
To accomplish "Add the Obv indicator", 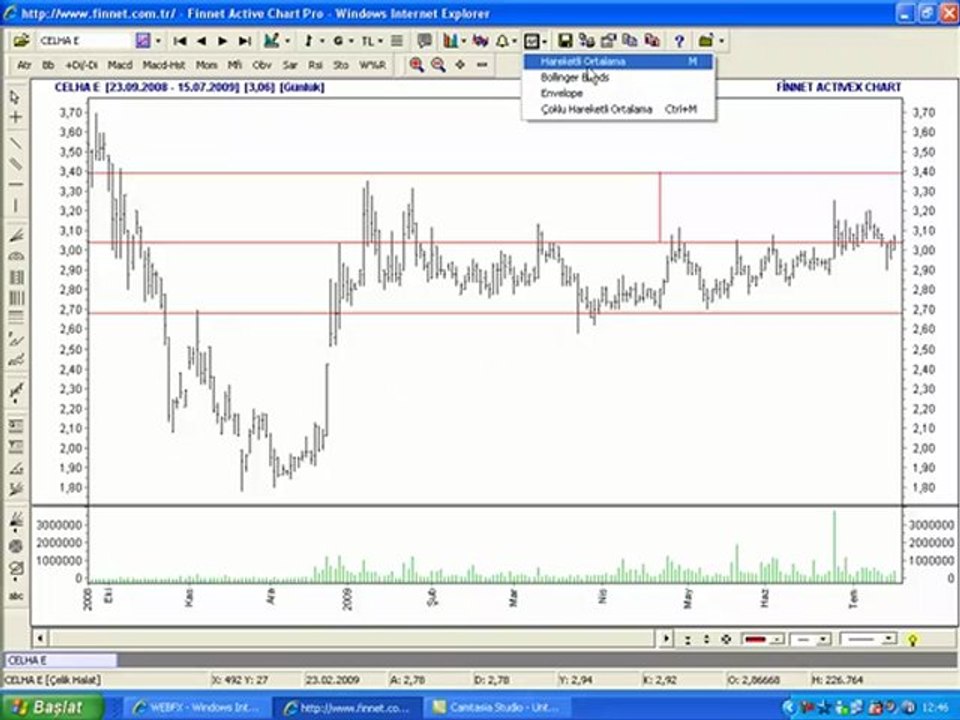I will point(262,64).
